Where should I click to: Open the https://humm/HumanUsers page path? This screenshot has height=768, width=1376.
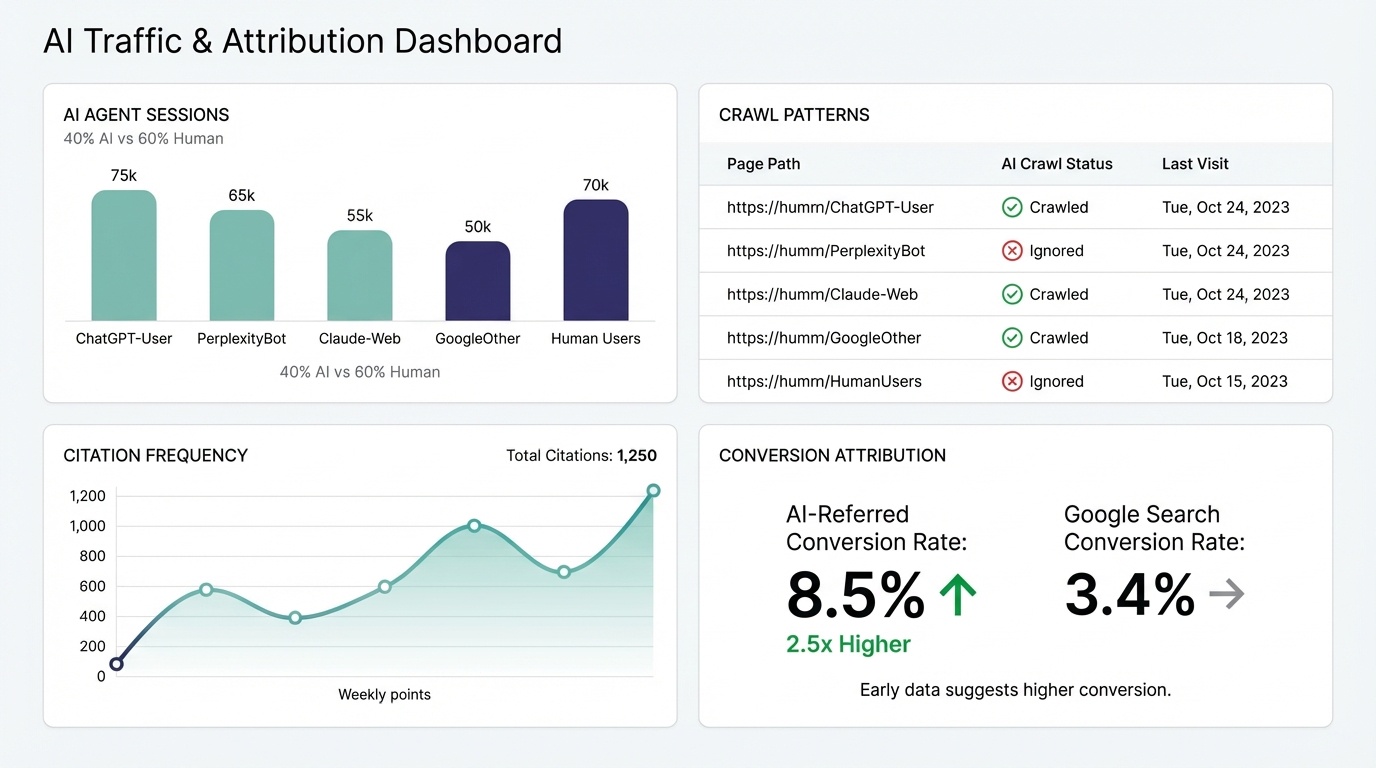point(824,381)
